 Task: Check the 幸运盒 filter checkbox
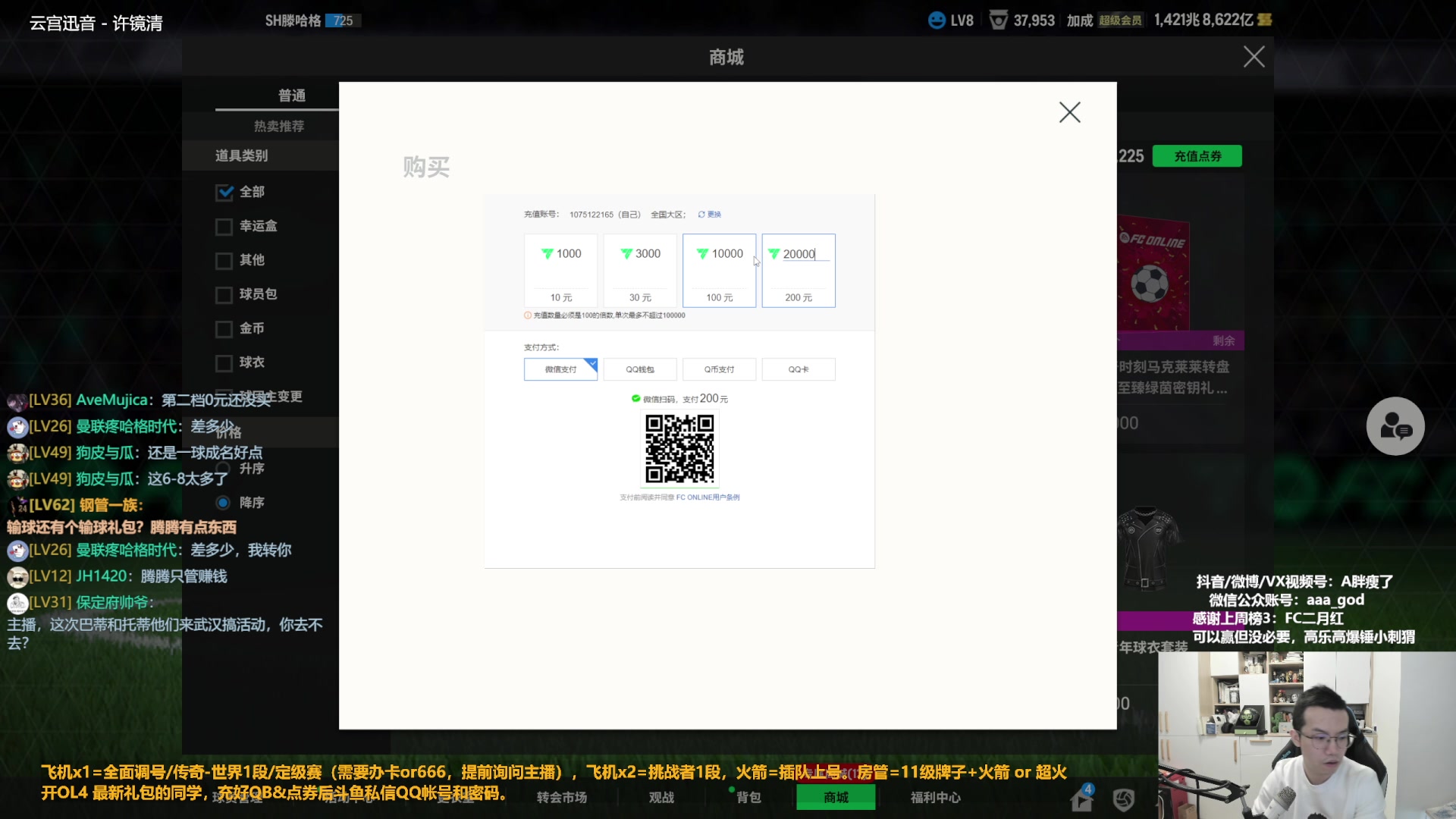coord(224,226)
